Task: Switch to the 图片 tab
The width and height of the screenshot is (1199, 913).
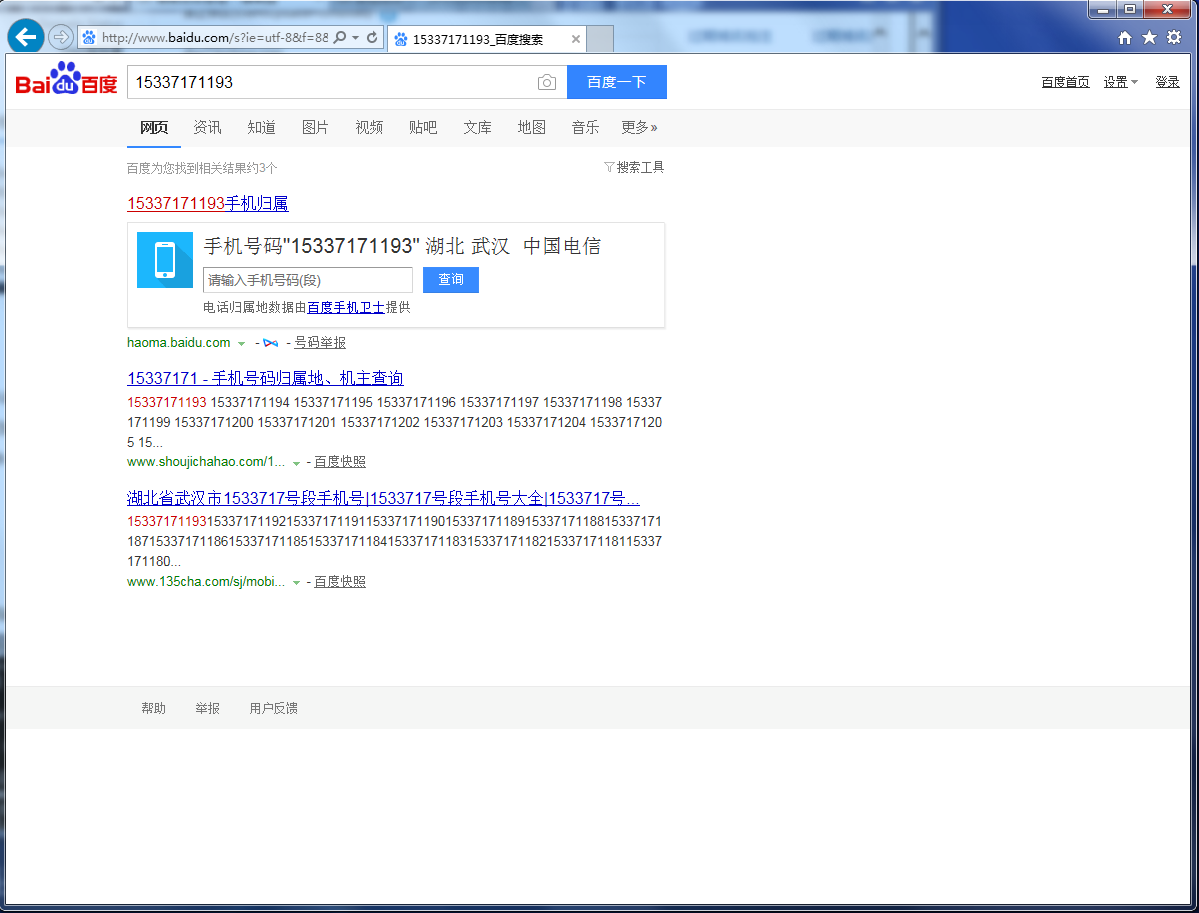Action: pyautogui.click(x=315, y=128)
